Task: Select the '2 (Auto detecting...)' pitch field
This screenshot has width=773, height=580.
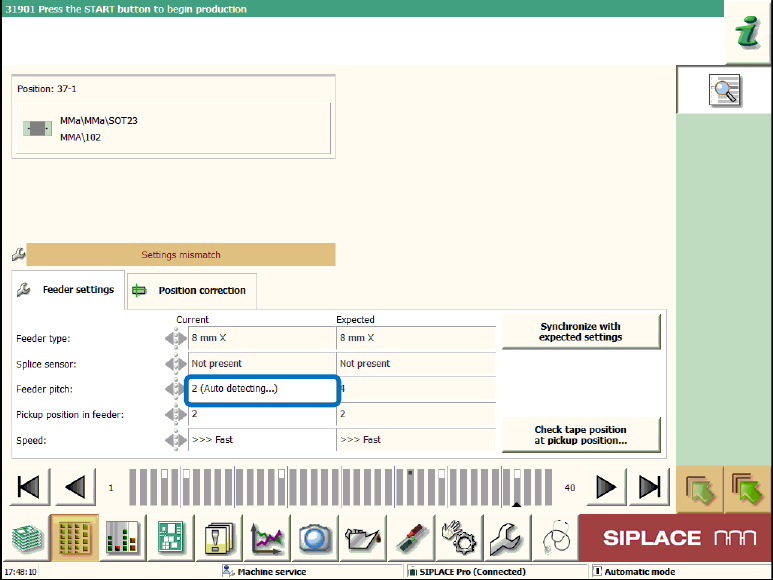Action: 263,390
